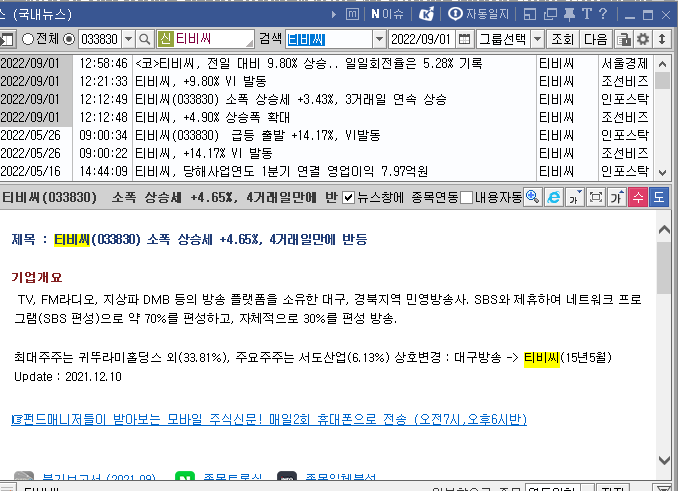
Task: Click the zoom-in magnifier icon in news bar
Action: tap(532, 198)
